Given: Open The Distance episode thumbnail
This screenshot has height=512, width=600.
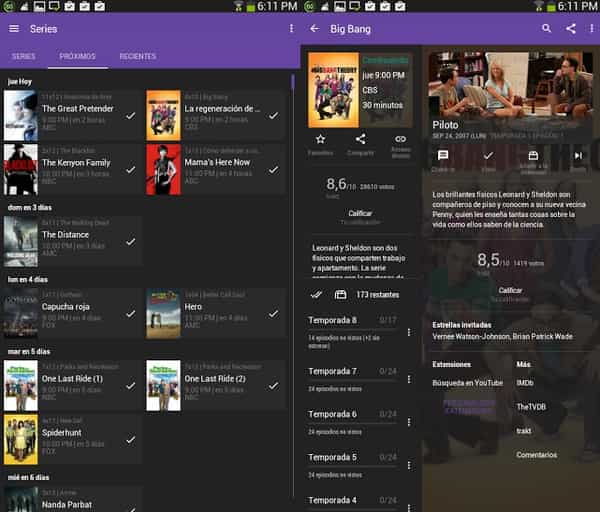Looking at the screenshot, I should pyautogui.click(x=20, y=241).
